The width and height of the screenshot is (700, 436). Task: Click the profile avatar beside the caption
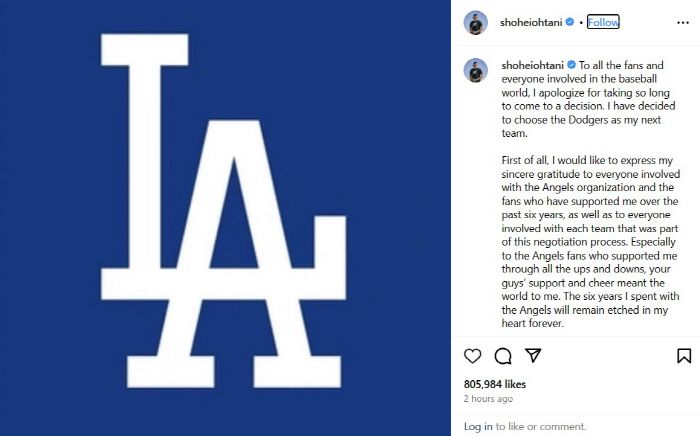pos(476,70)
